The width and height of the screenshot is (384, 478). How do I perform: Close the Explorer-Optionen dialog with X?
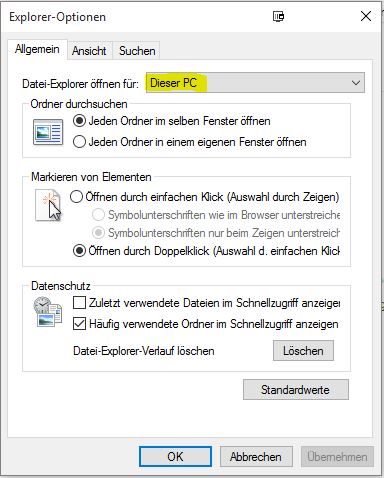(366, 16)
